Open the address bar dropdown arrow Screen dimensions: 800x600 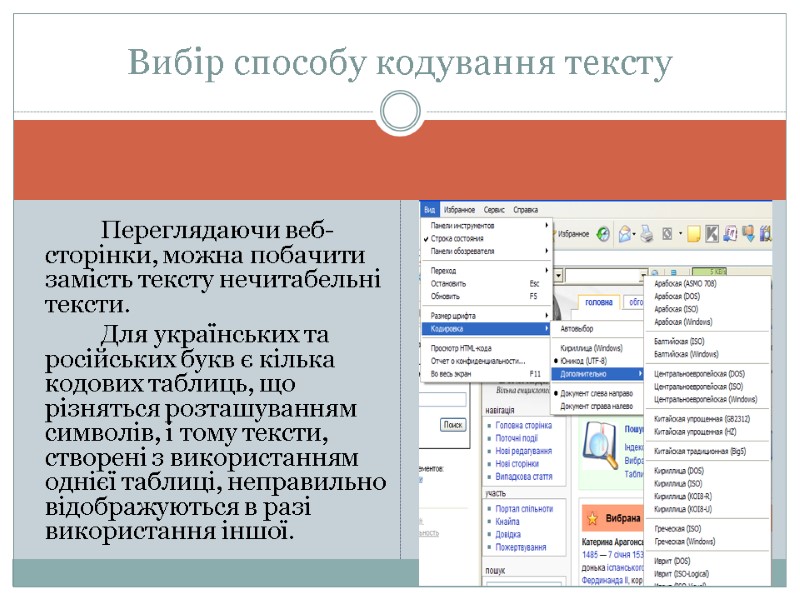(x=558, y=276)
